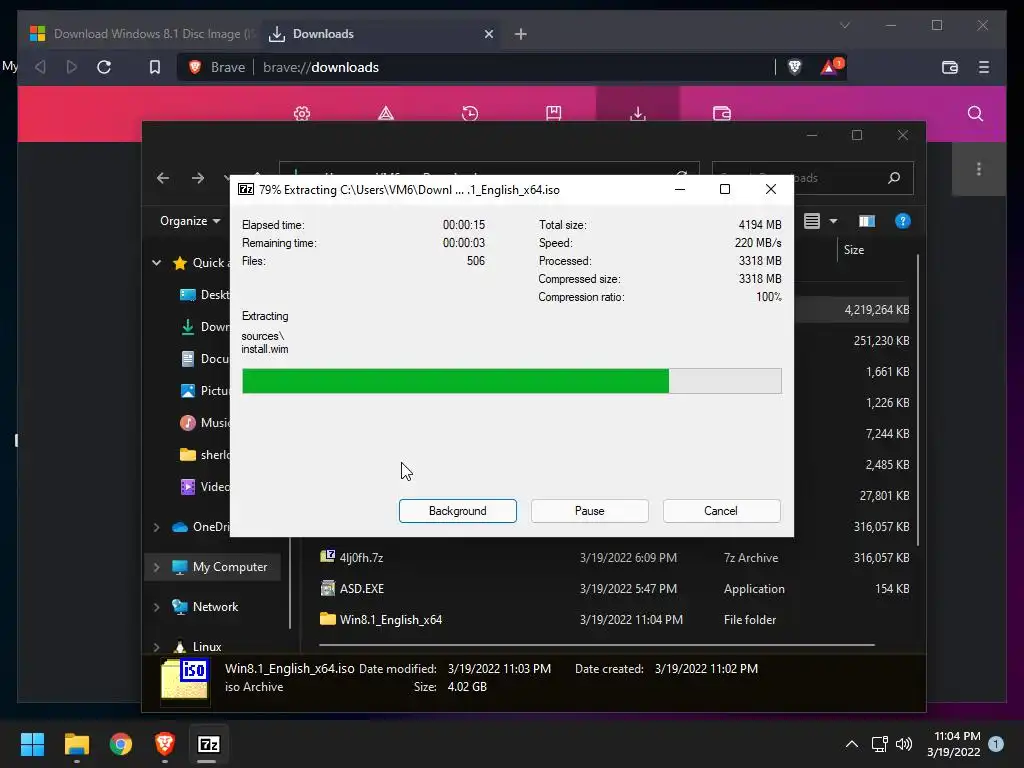The height and width of the screenshot is (768, 1024).
Task: Expand the My Computer tree node
Action: [x=156, y=568]
